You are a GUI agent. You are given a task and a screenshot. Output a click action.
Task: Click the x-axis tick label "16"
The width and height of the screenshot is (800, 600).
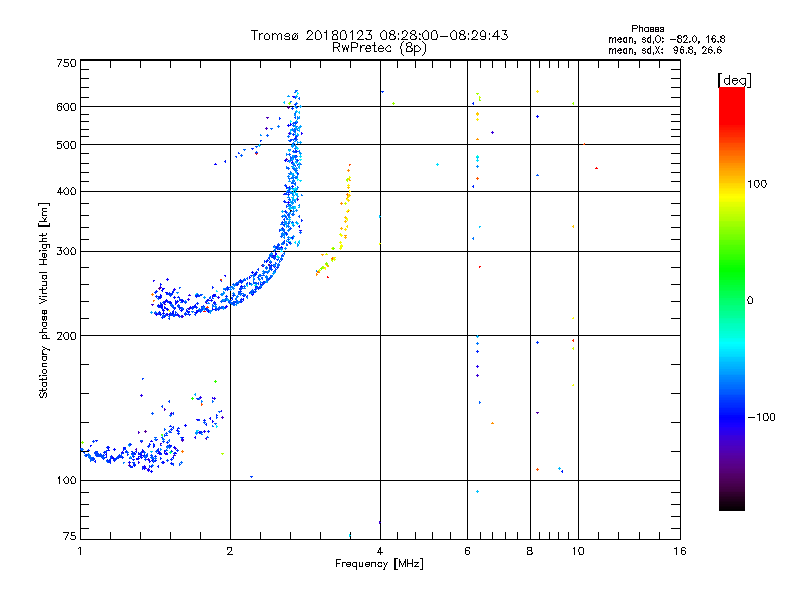[680, 551]
